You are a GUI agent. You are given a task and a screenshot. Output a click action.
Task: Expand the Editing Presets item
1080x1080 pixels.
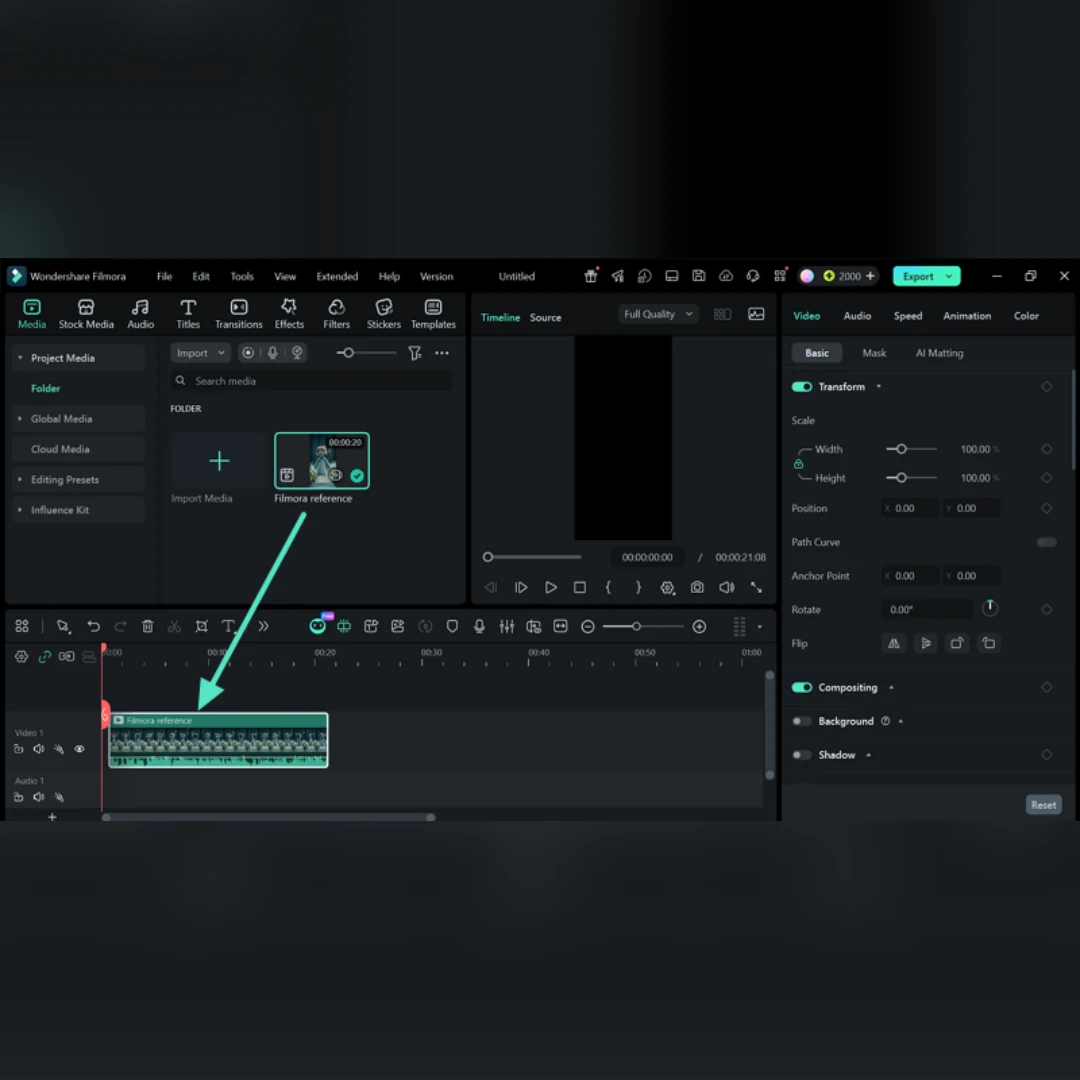coord(20,479)
